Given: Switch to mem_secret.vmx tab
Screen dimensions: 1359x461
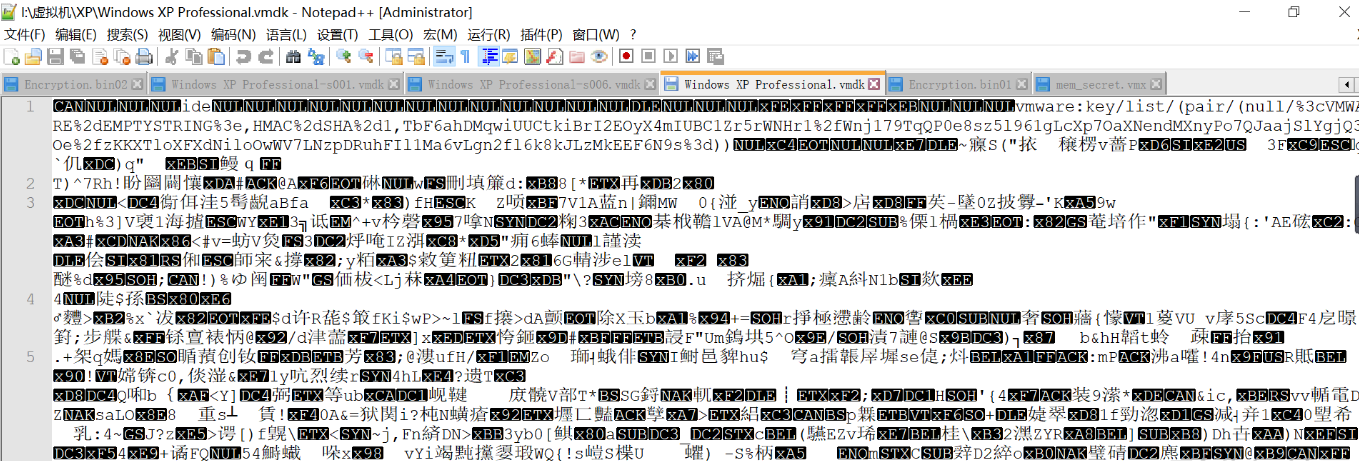Looking at the screenshot, I should tap(1100, 85).
